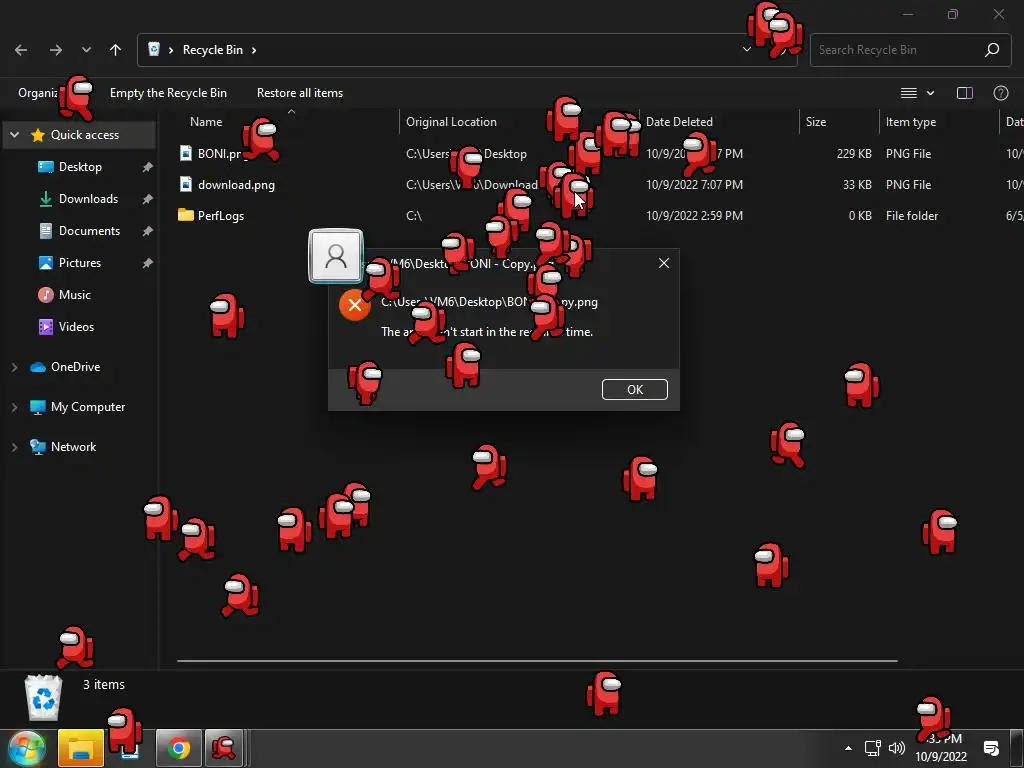Go forward with the right arrow
Viewport: 1024px width, 768px height.
56,50
